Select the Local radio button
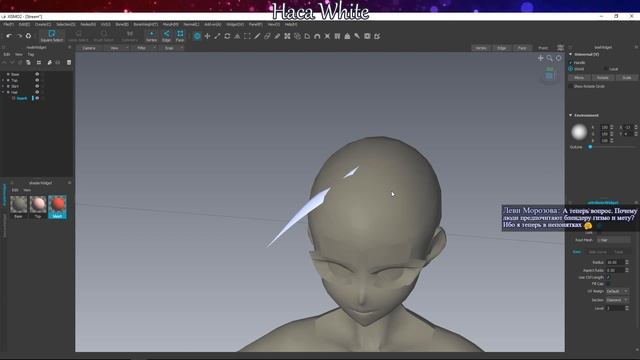Viewport: 640px width, 360px height. 606,69
